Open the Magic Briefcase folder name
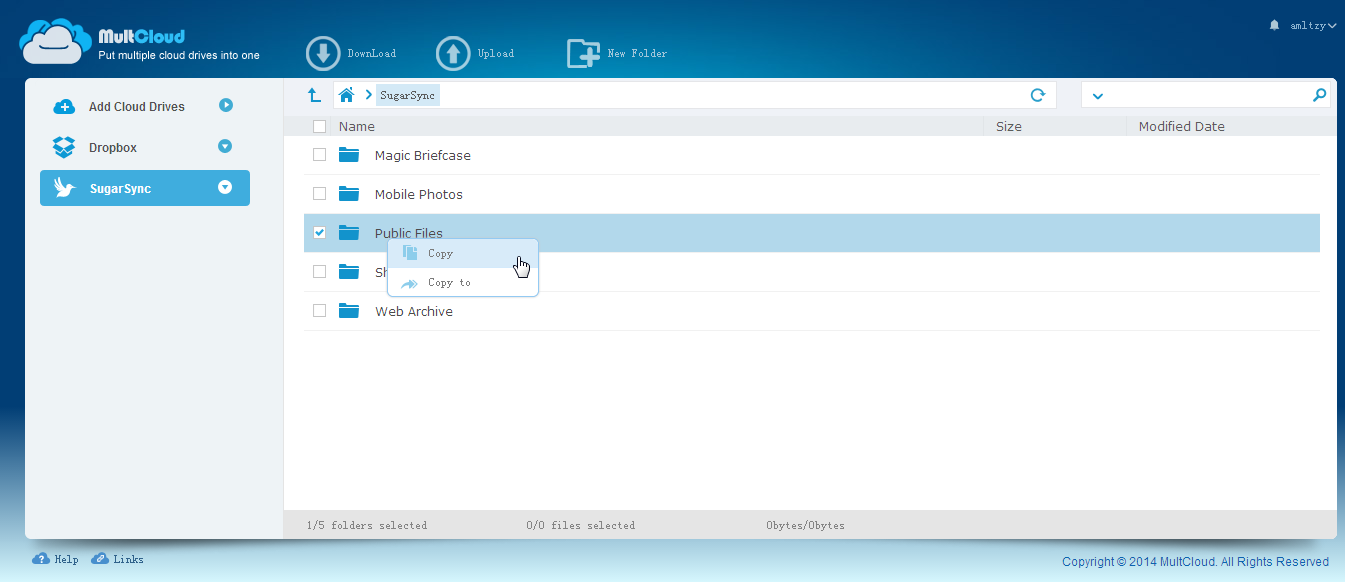This screenshot has width=1345, height=582. [x=423, y=155]
